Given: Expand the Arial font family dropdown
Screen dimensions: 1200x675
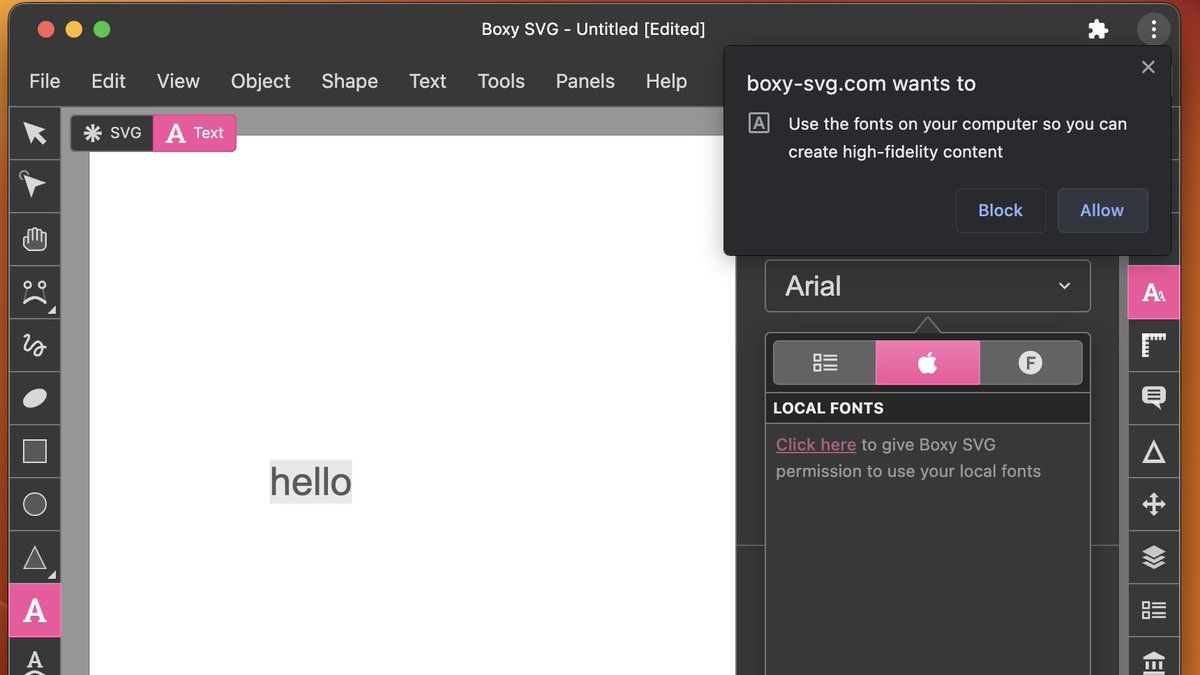Looking at the screenshot, I should pos(928,286).
